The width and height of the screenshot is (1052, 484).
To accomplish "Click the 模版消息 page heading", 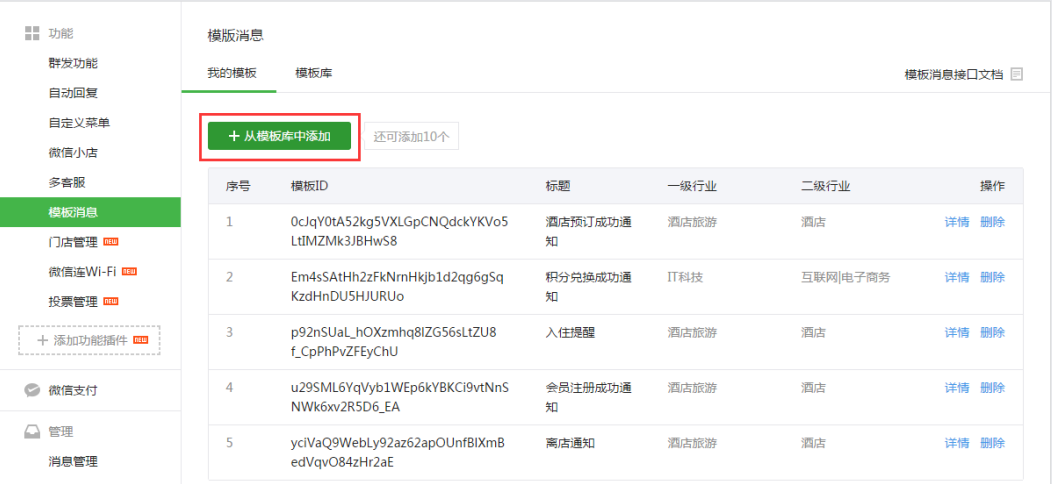I will 235,36.
